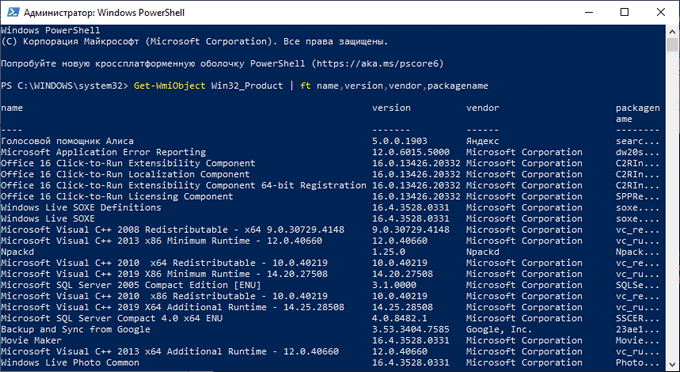Click the 'version' column header text

pyautogui.click(x=391, y=108)
